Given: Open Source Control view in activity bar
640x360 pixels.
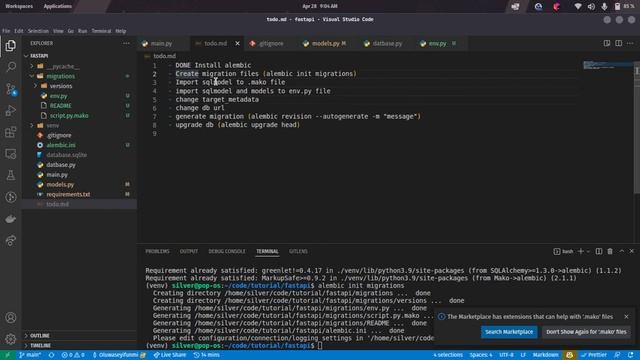Looking at the screenshot, I should pos(11,89).
